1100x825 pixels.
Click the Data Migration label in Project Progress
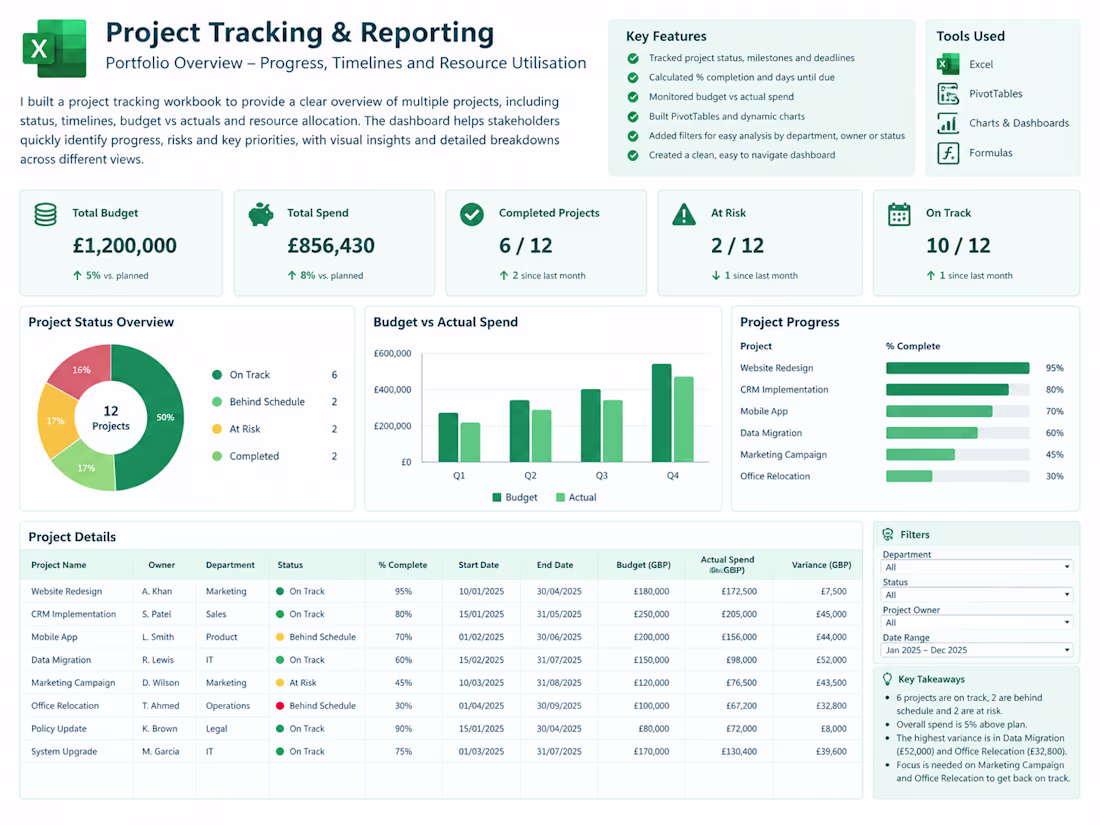coord(771,433)
